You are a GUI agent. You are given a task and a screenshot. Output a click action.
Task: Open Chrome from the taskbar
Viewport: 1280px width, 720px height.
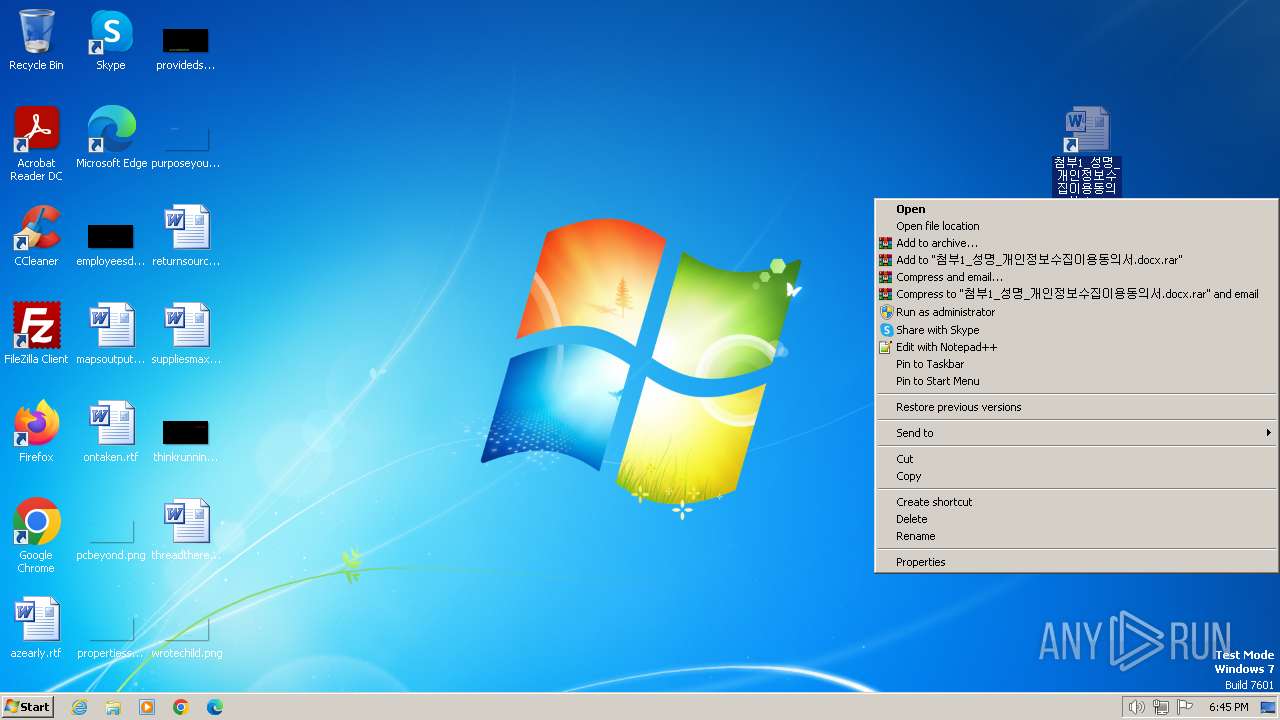(181, 707)
